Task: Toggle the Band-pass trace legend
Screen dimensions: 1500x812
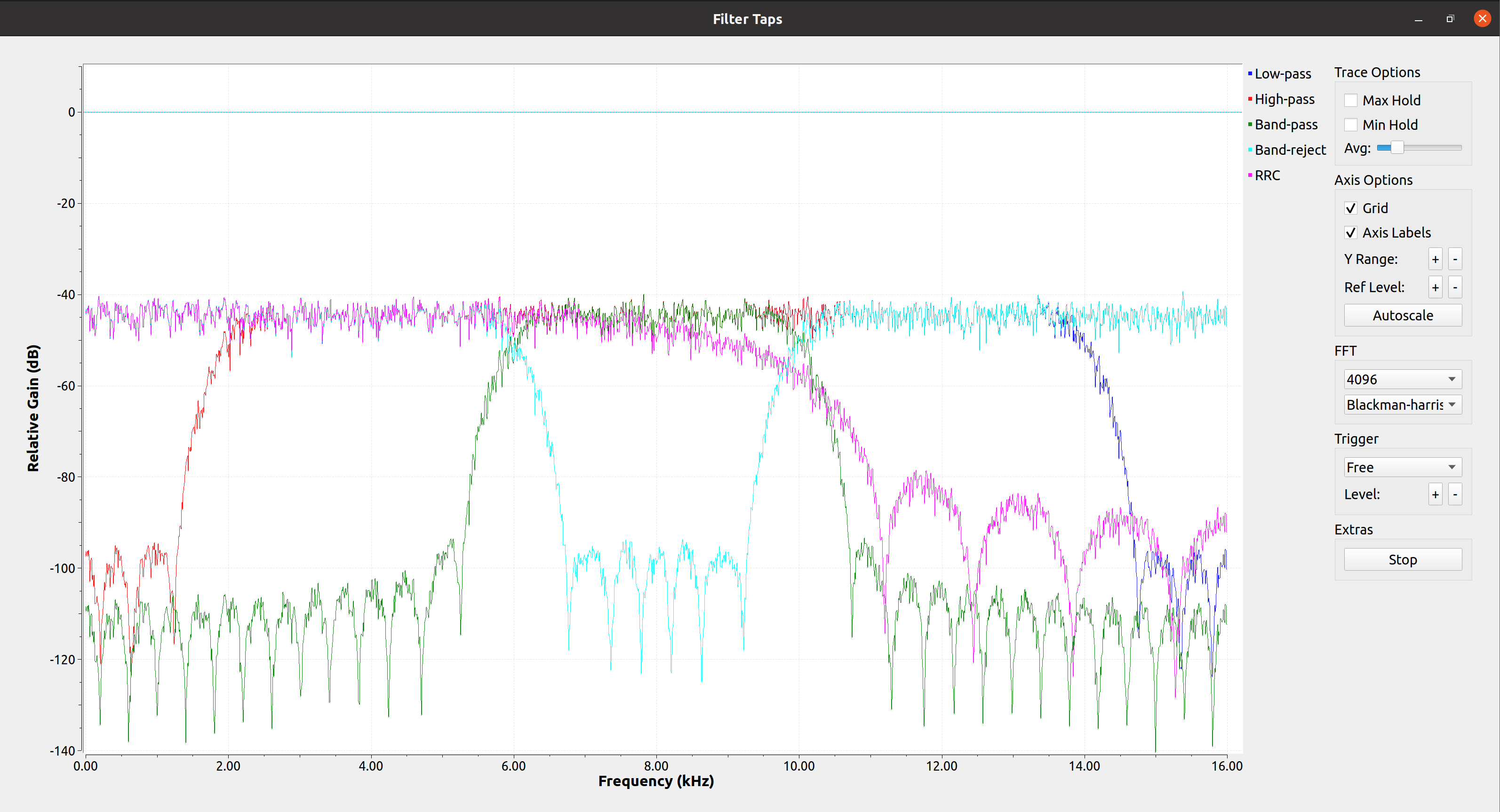Action: pyautogui.click(x=1285, y=125)
